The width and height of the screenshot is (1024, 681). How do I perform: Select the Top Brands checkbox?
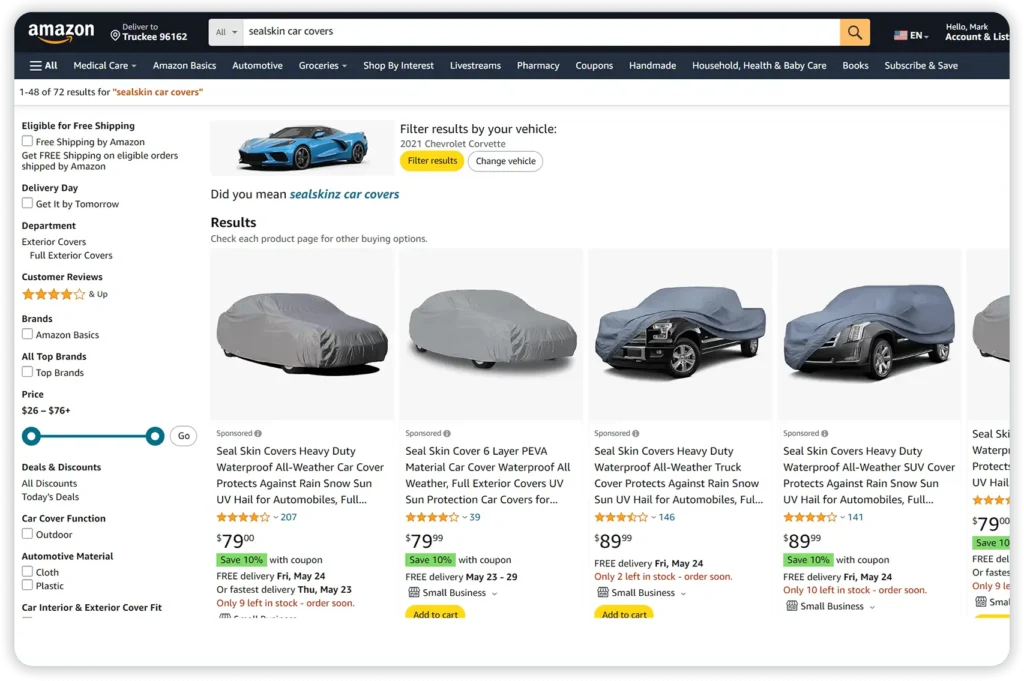[x=27, y=372]
